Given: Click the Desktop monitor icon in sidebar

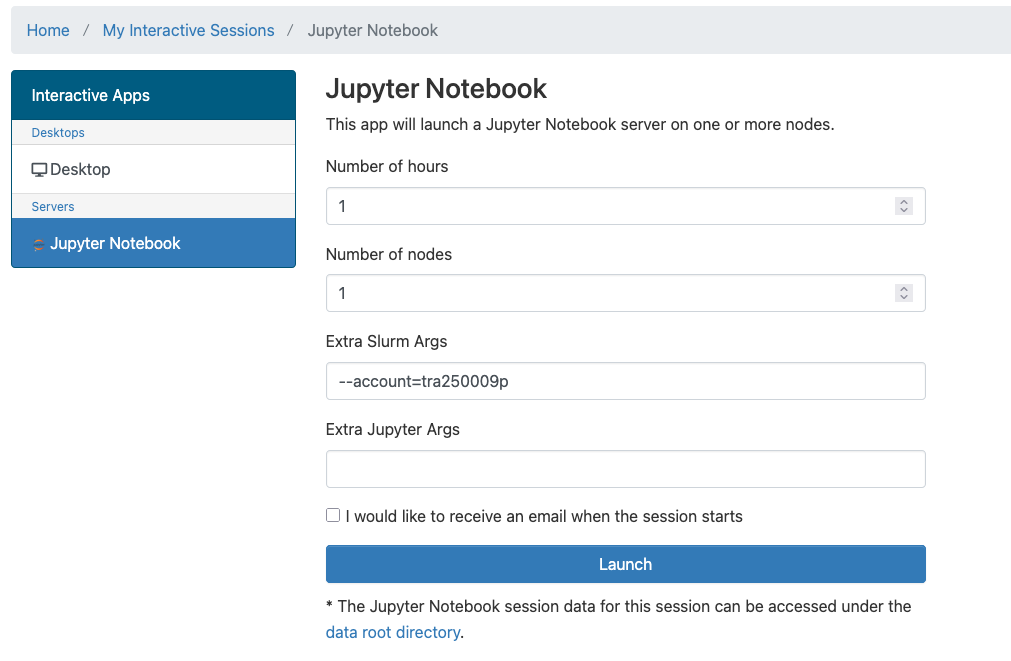Looking at the screenshot, I should tap(40, 170).
